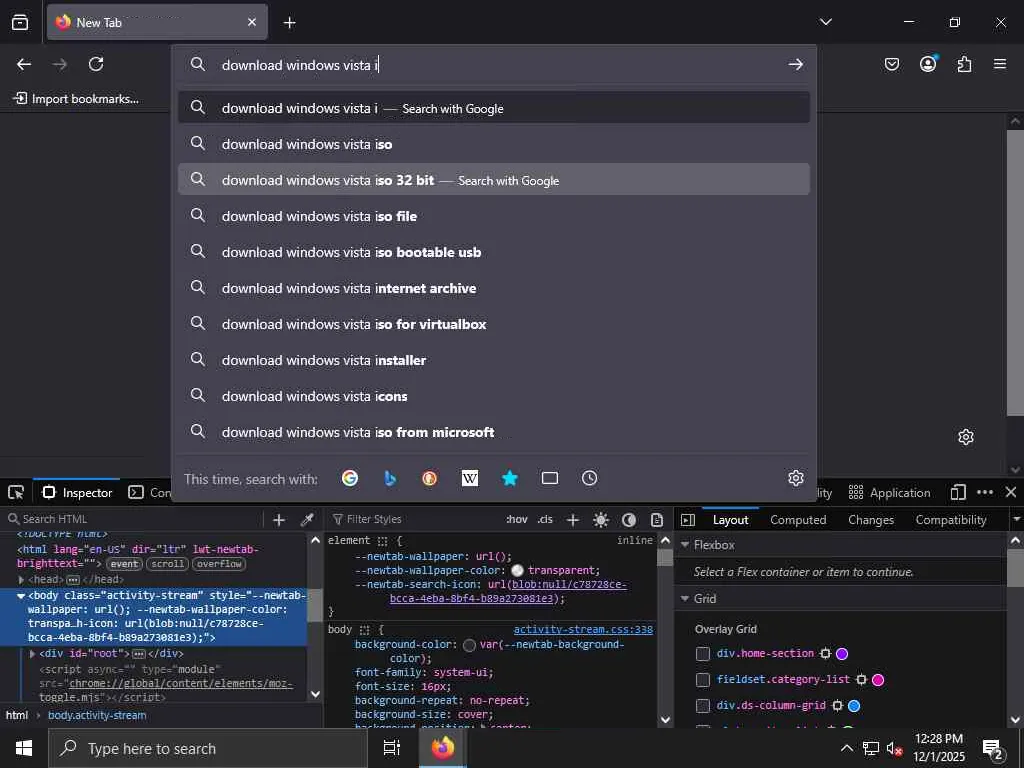Screen dimensions: 1024x768
Task: Activate the DevTools element picker
Action: click(16, 492)
